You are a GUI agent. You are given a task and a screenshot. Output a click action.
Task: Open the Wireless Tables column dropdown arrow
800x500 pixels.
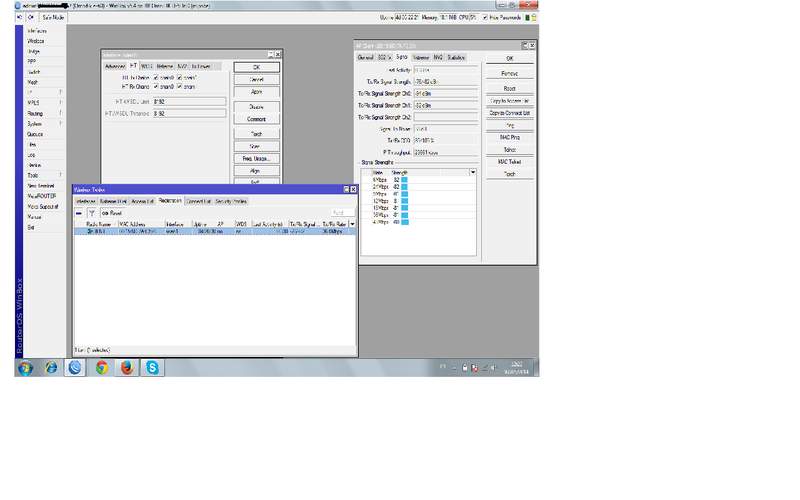pos(352,224)
